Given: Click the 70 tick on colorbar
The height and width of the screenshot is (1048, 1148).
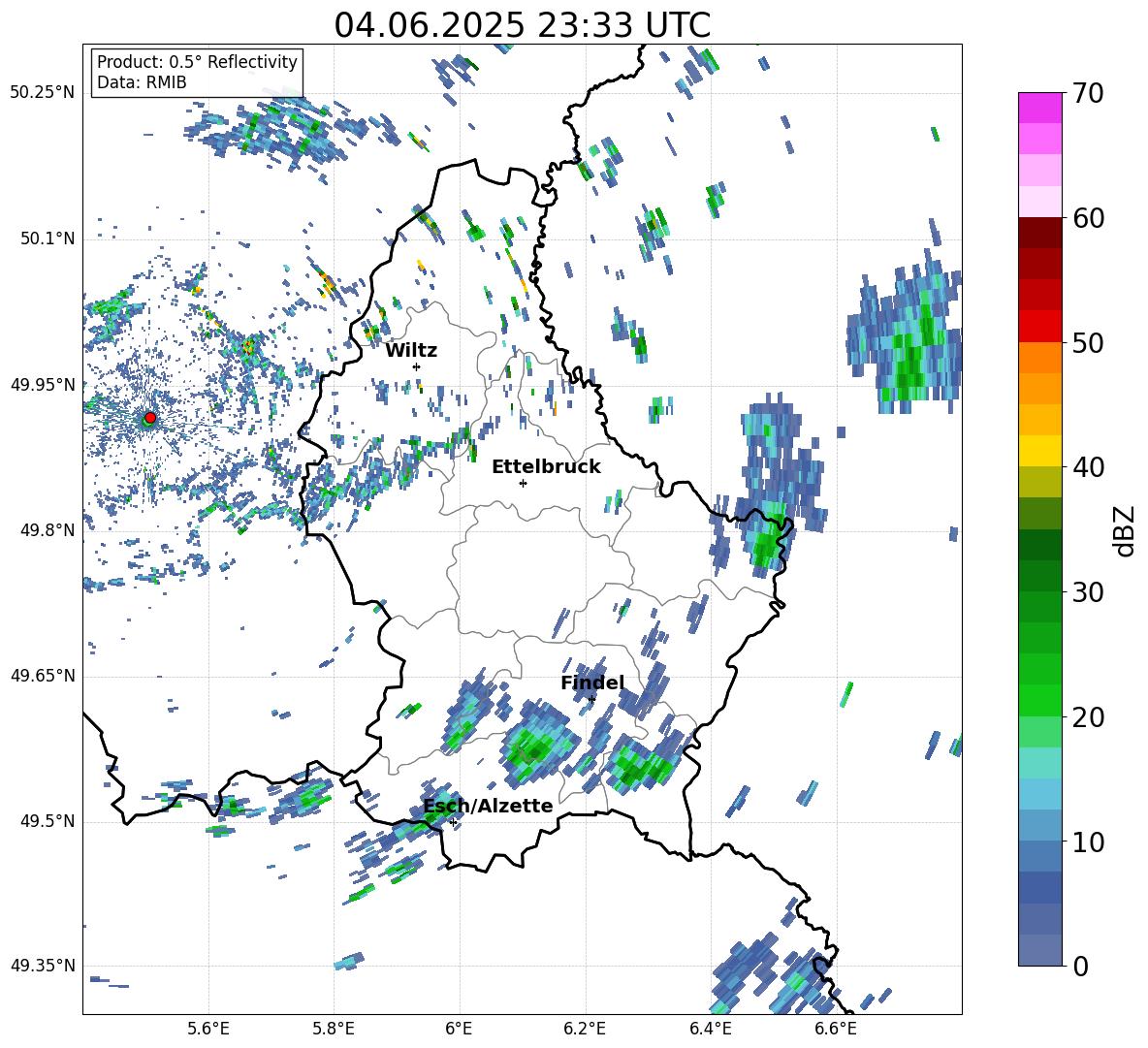Looking at the screenshot, I should (1087, 93).
